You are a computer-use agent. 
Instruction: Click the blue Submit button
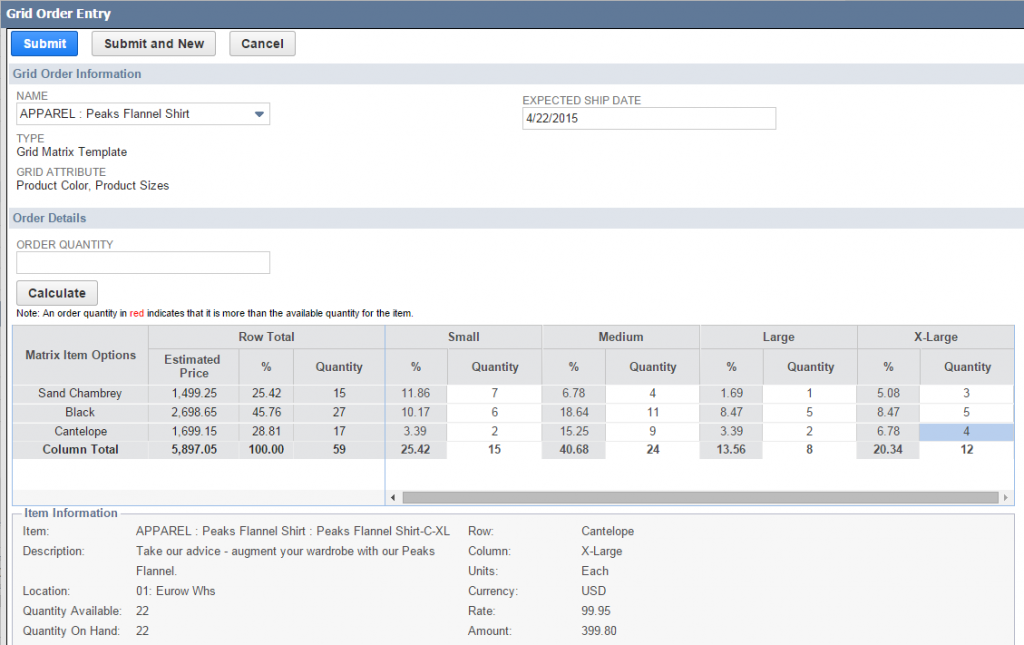(45, 43)
